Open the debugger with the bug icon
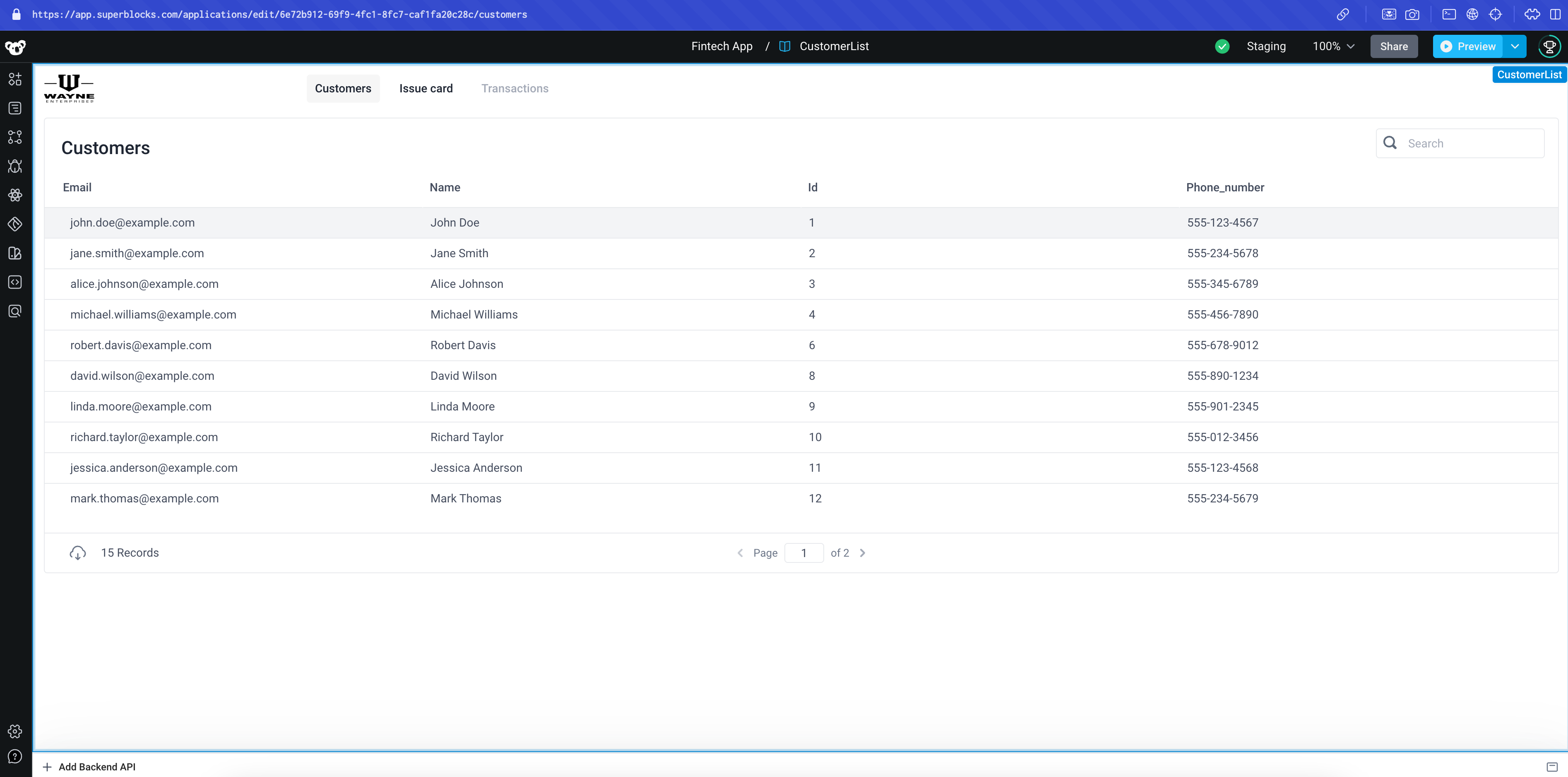The height and width of the screenshot is (777, 1568). [x=14, y=166]
